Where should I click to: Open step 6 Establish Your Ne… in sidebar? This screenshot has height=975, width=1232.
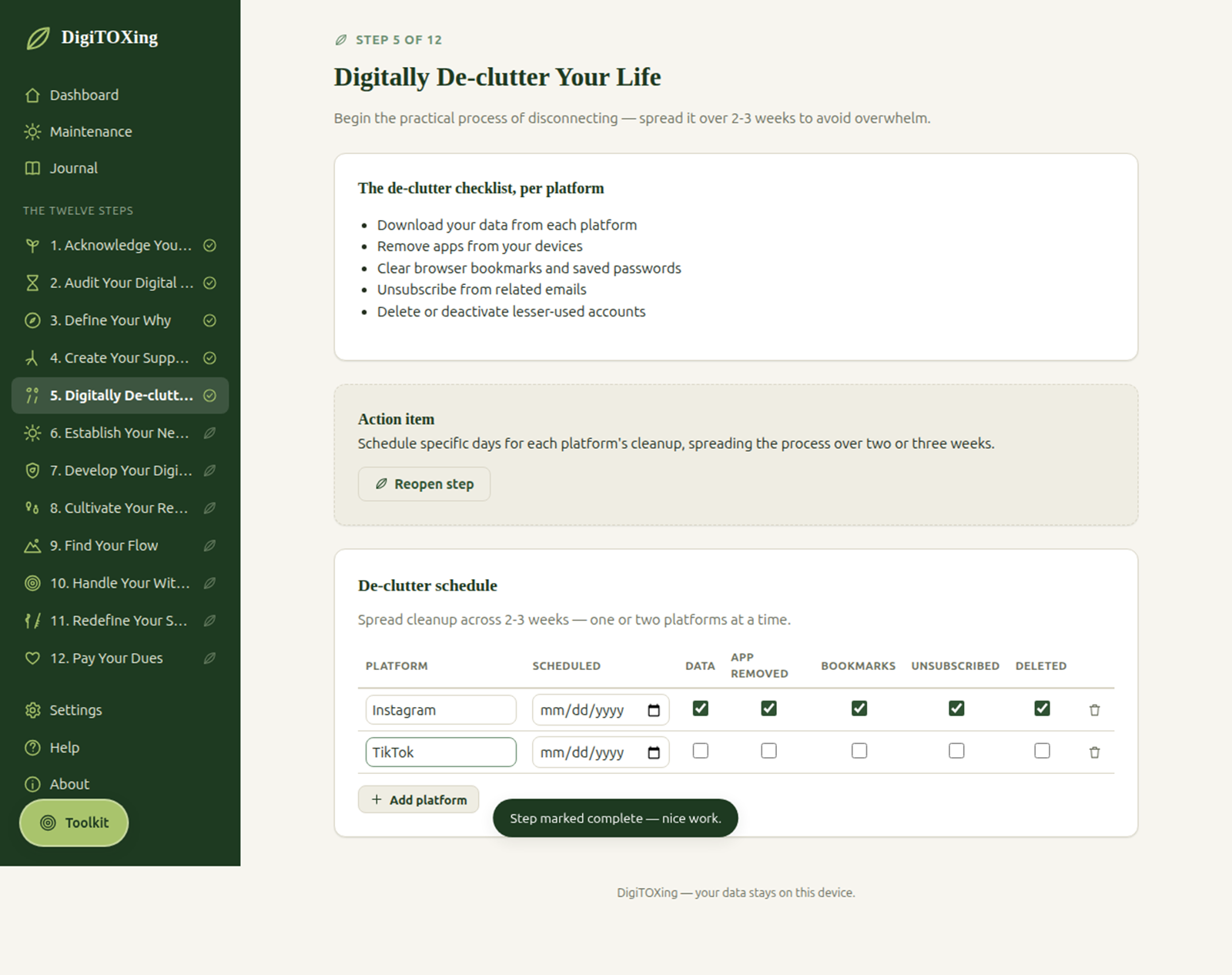pos(120,434)
